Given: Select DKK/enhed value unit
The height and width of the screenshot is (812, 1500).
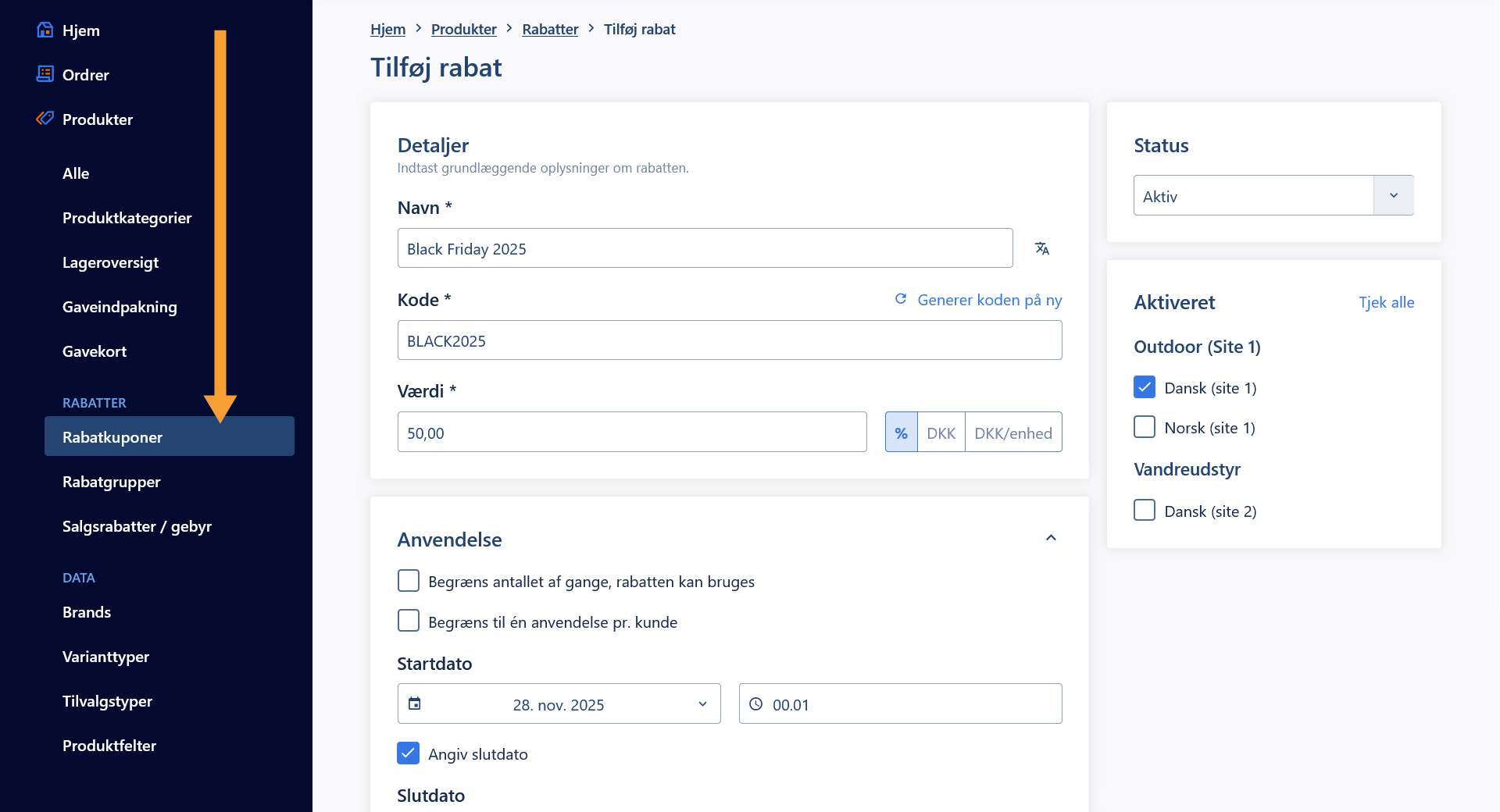Looking at the screenshot, I should coord(1012,433).
